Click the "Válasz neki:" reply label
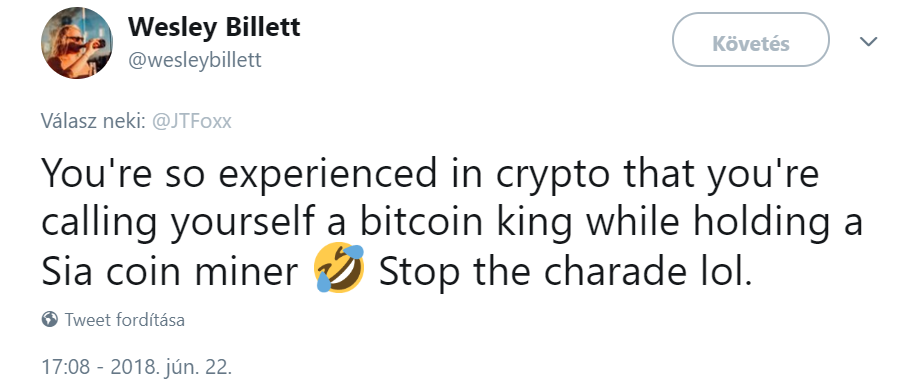 tap(94, 121)
